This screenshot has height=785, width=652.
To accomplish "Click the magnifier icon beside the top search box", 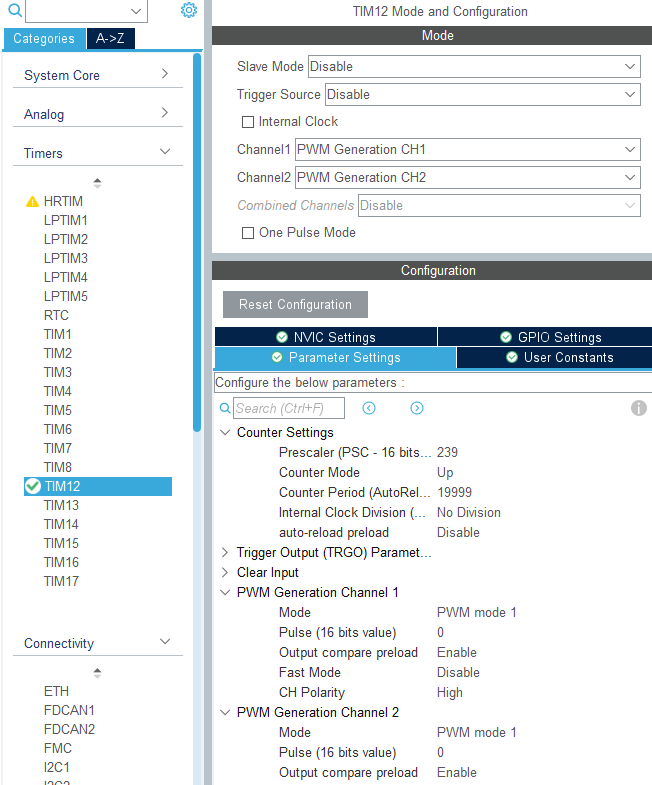I will click(15, 10).
